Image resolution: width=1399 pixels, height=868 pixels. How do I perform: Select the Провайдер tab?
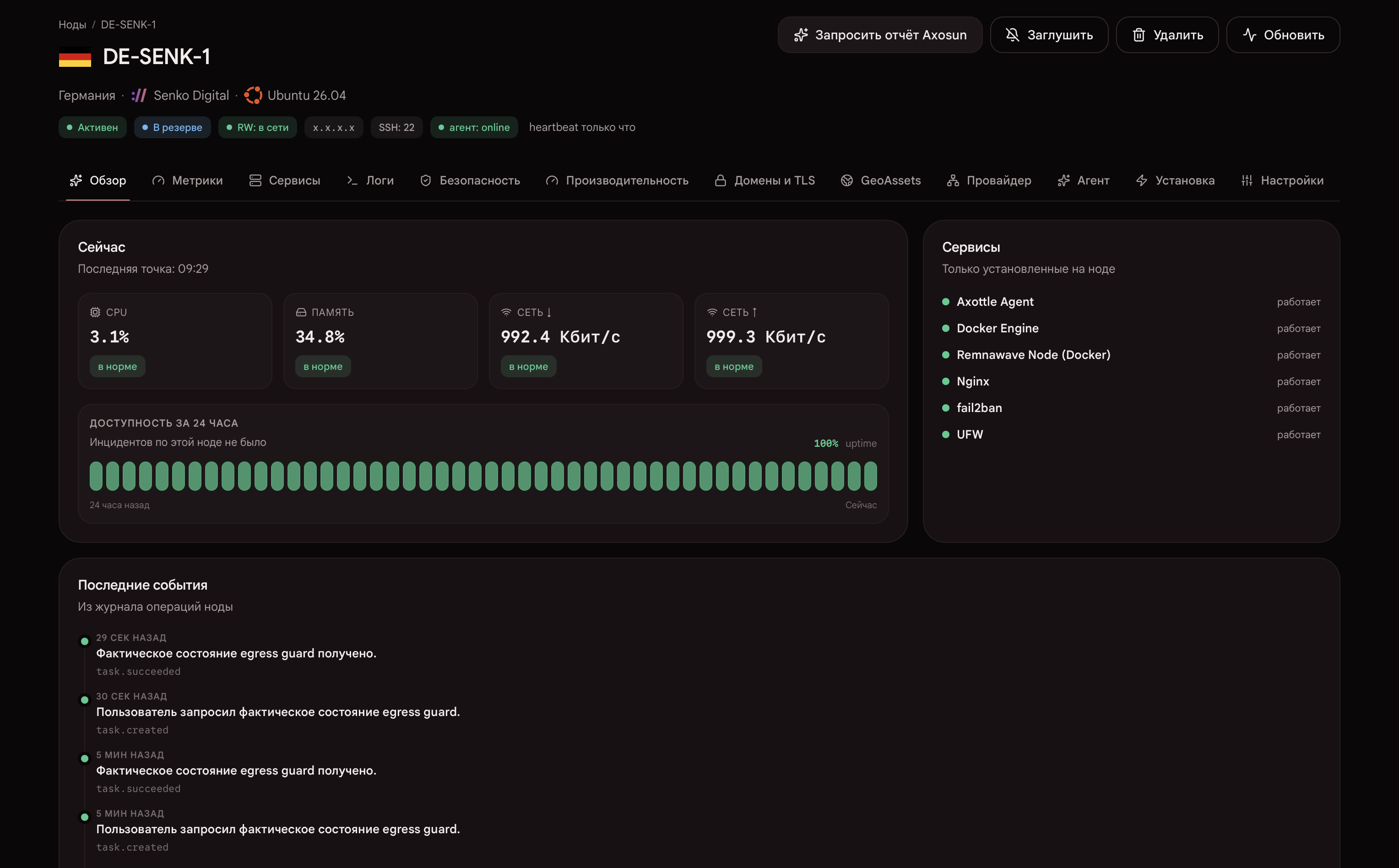click(989, 180)
